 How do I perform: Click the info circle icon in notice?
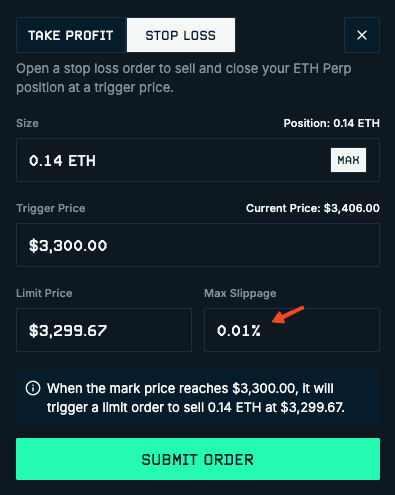(x=33, y=388)
